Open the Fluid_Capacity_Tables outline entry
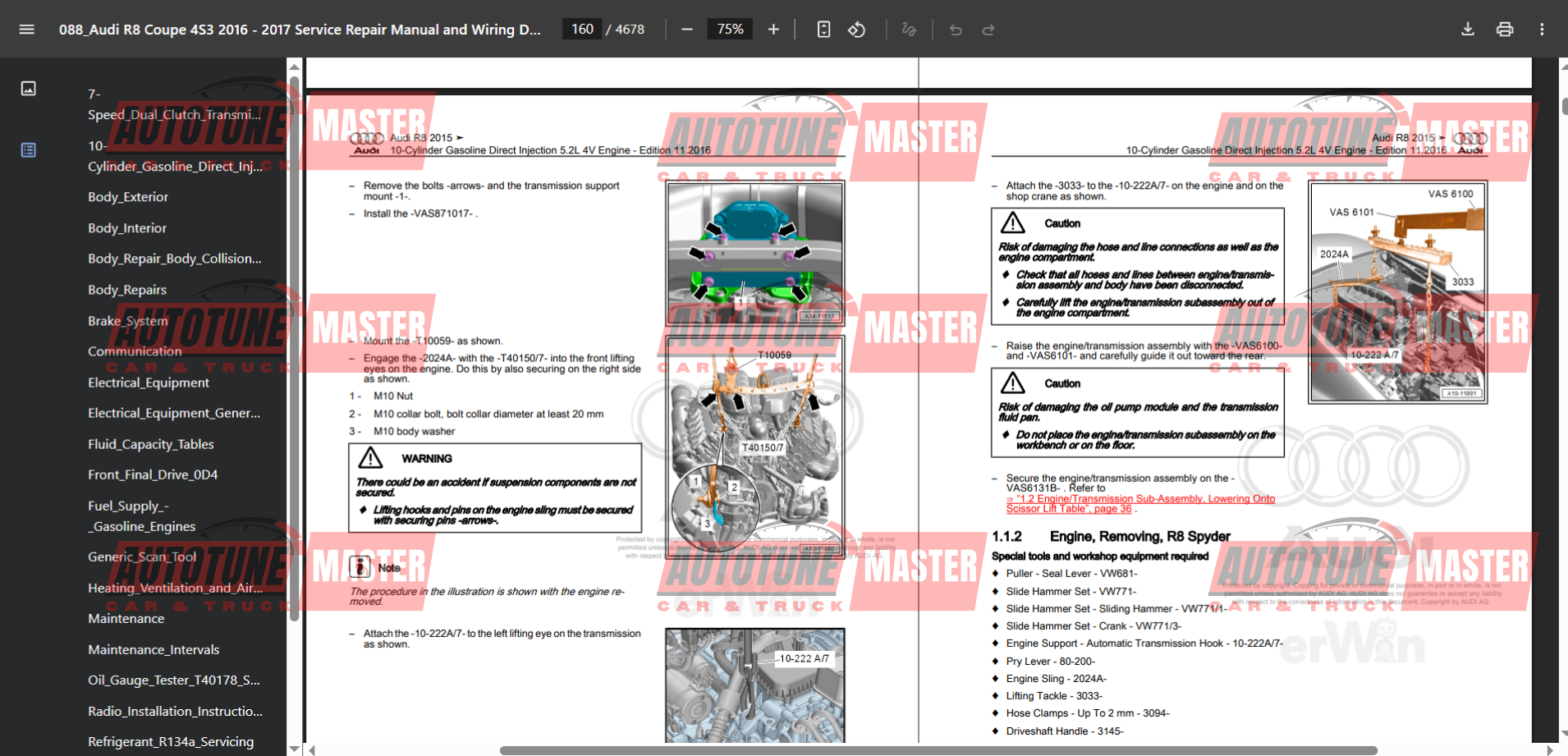1568x756 pixels. pos(151,444)
